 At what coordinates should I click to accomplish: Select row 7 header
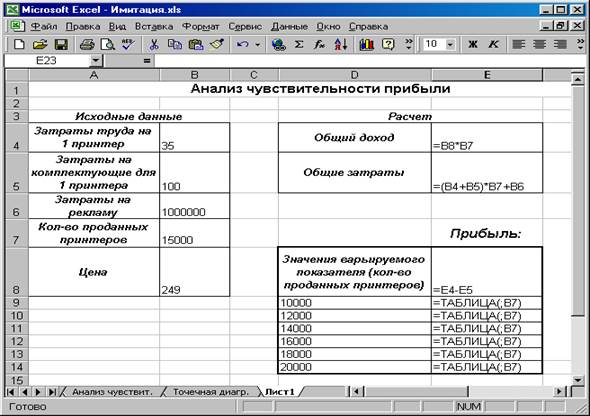16,233
